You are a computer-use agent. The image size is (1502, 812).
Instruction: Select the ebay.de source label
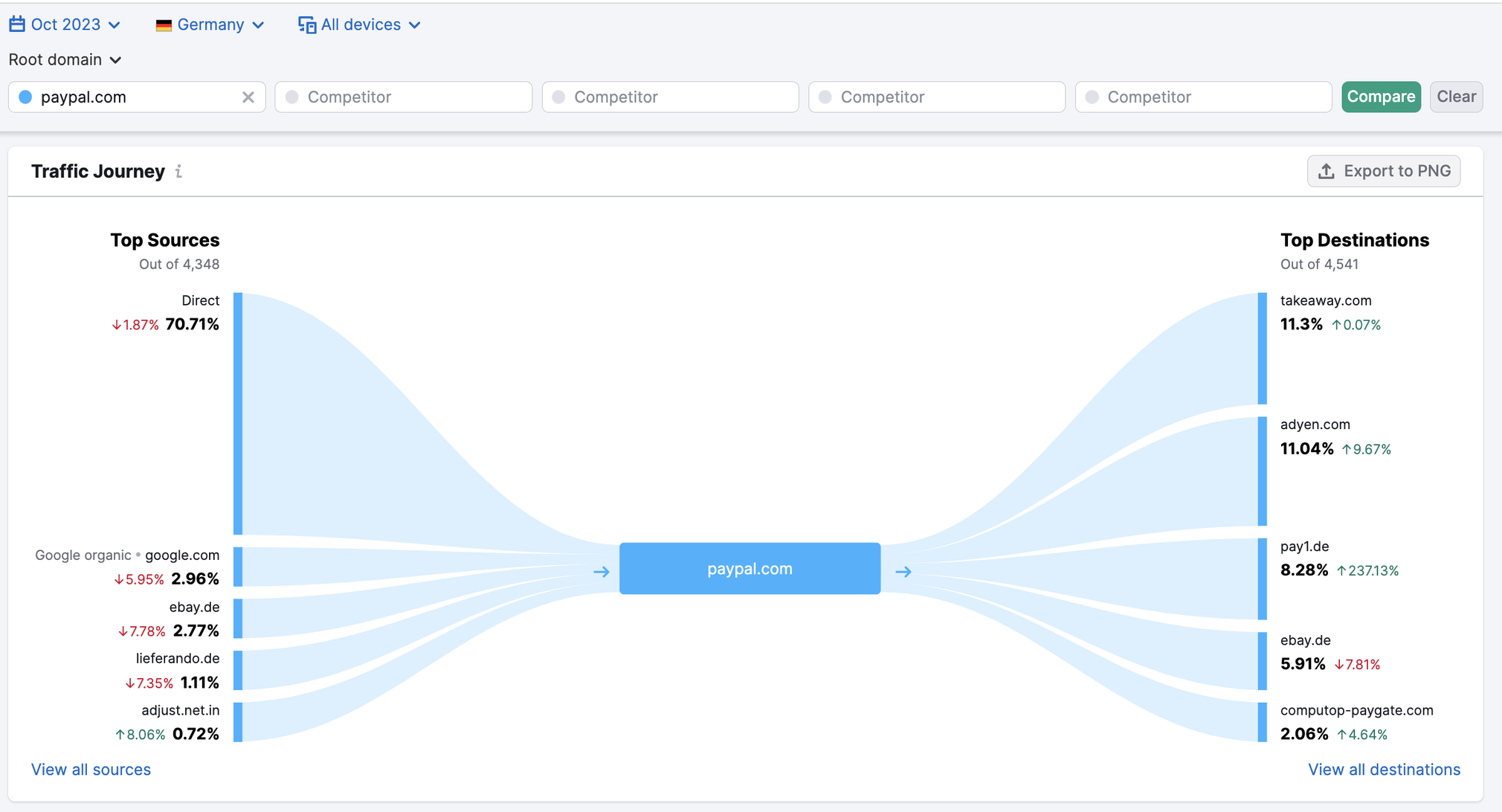click(194, 608)
